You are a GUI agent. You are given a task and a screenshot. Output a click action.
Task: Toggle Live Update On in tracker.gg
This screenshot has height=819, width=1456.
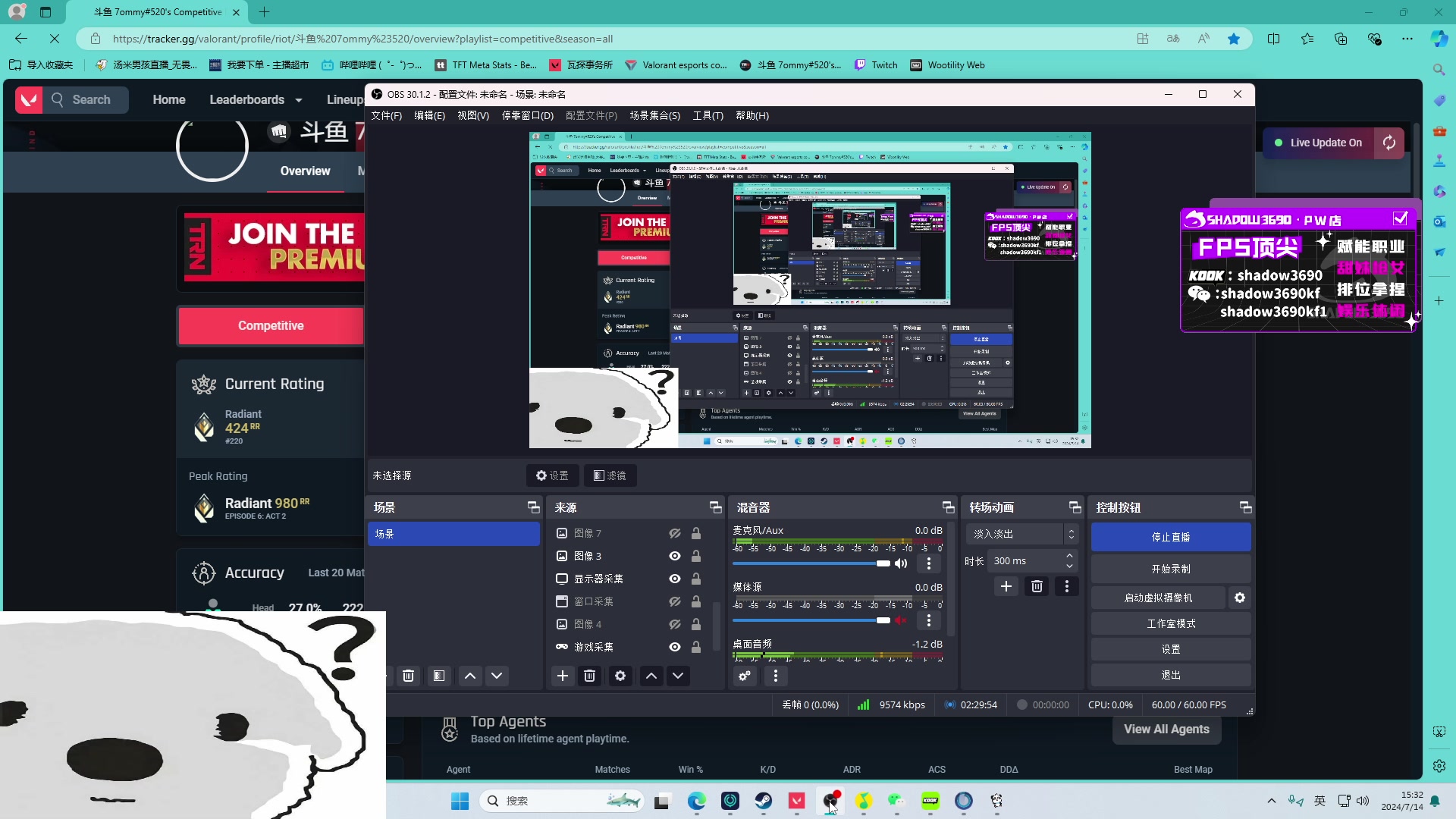pyautogui.click(x=1318, y=143)
